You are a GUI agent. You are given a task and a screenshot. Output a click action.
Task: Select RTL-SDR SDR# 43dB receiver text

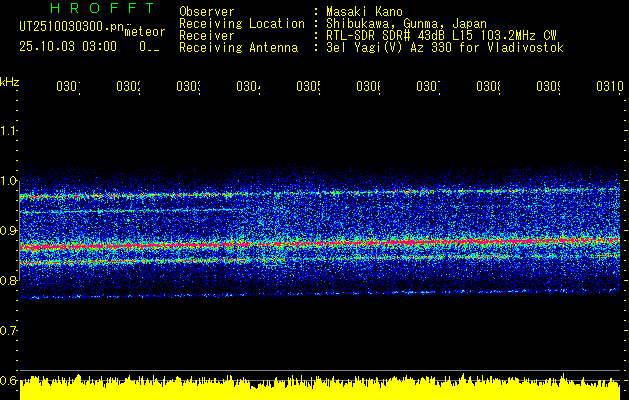coord(441,36)
